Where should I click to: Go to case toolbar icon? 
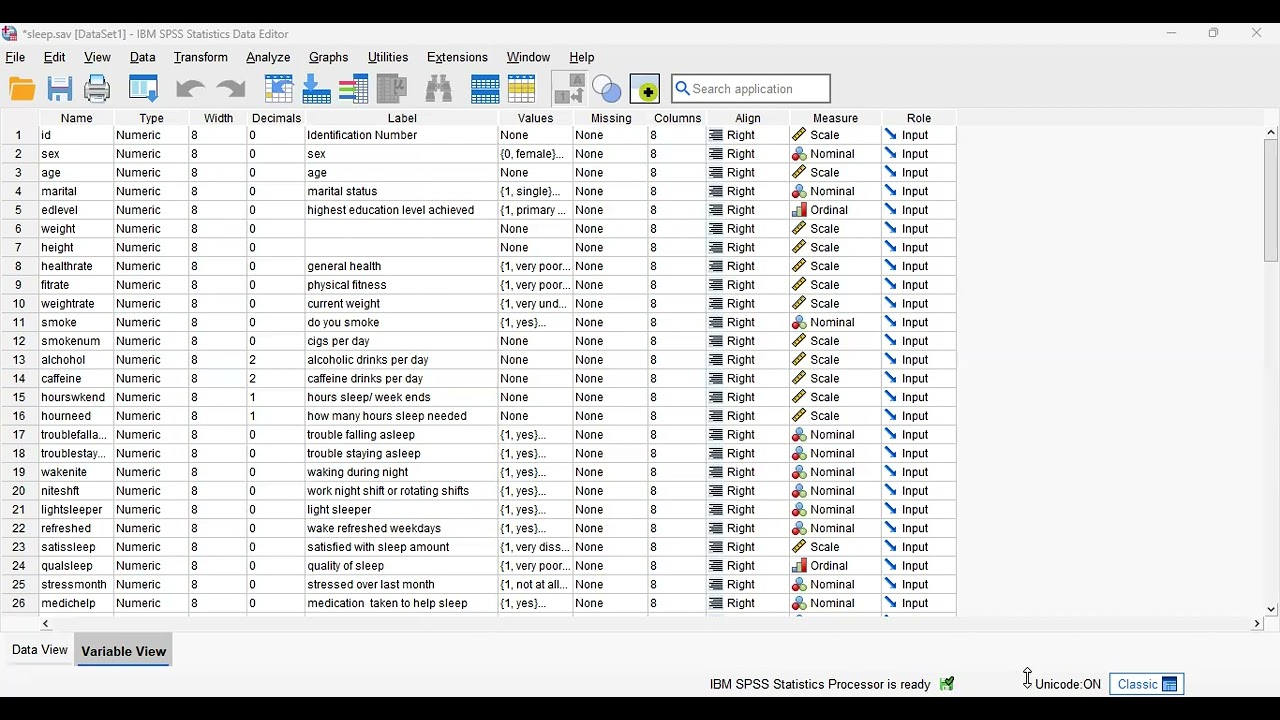pos(279,89)
